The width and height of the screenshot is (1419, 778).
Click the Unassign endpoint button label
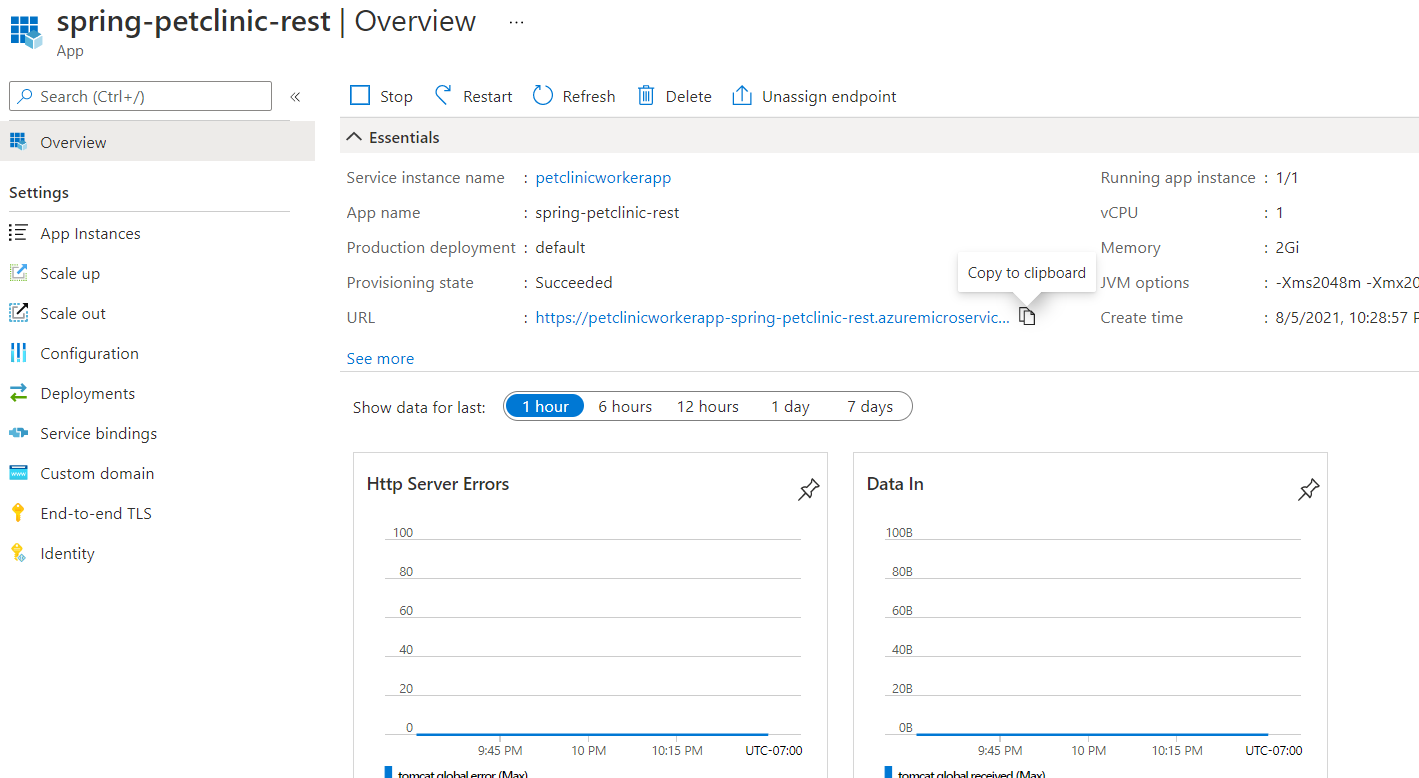point(829,96)
